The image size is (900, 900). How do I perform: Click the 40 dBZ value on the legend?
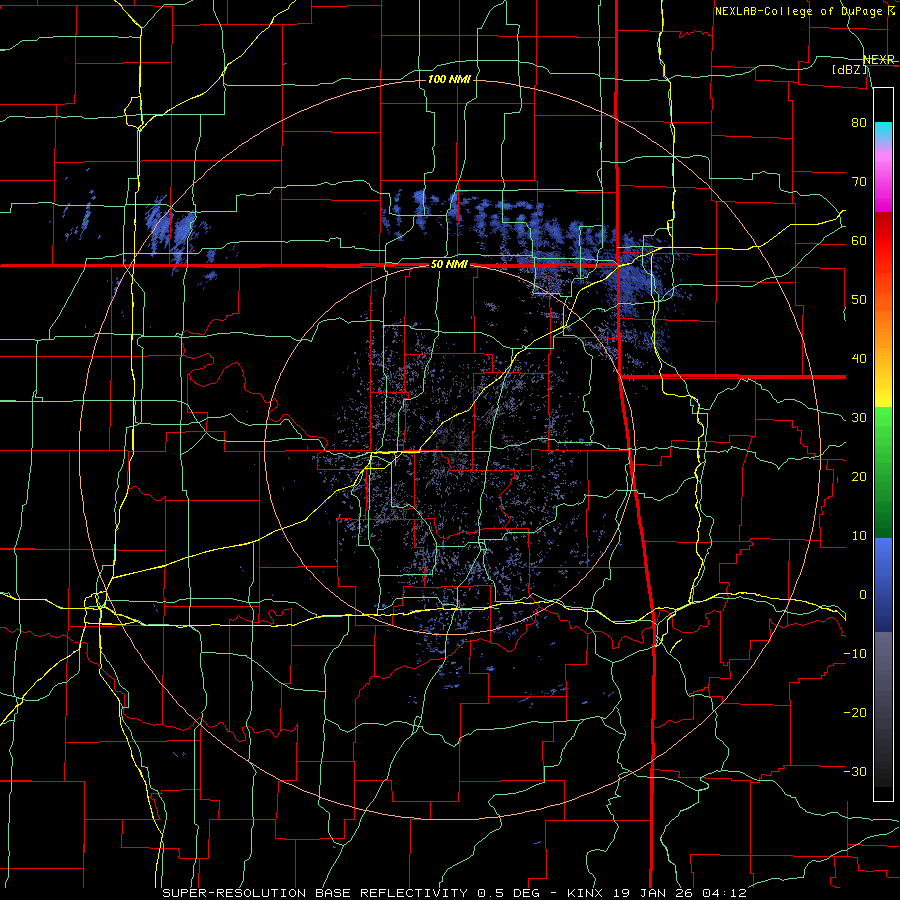859,359
